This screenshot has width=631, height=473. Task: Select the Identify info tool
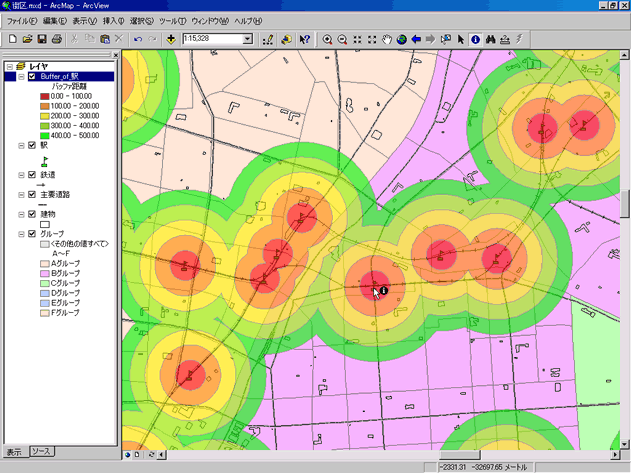(x=475, y=39)
